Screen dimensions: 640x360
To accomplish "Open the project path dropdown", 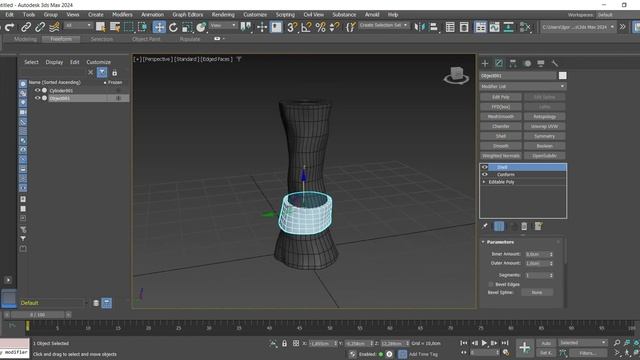I will [578, 27].
